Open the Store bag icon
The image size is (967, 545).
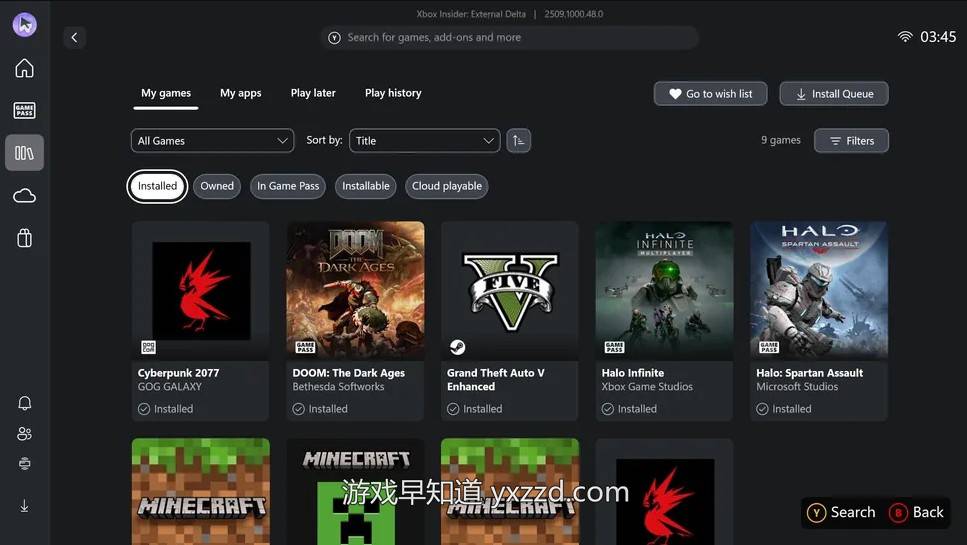(25, 238)
